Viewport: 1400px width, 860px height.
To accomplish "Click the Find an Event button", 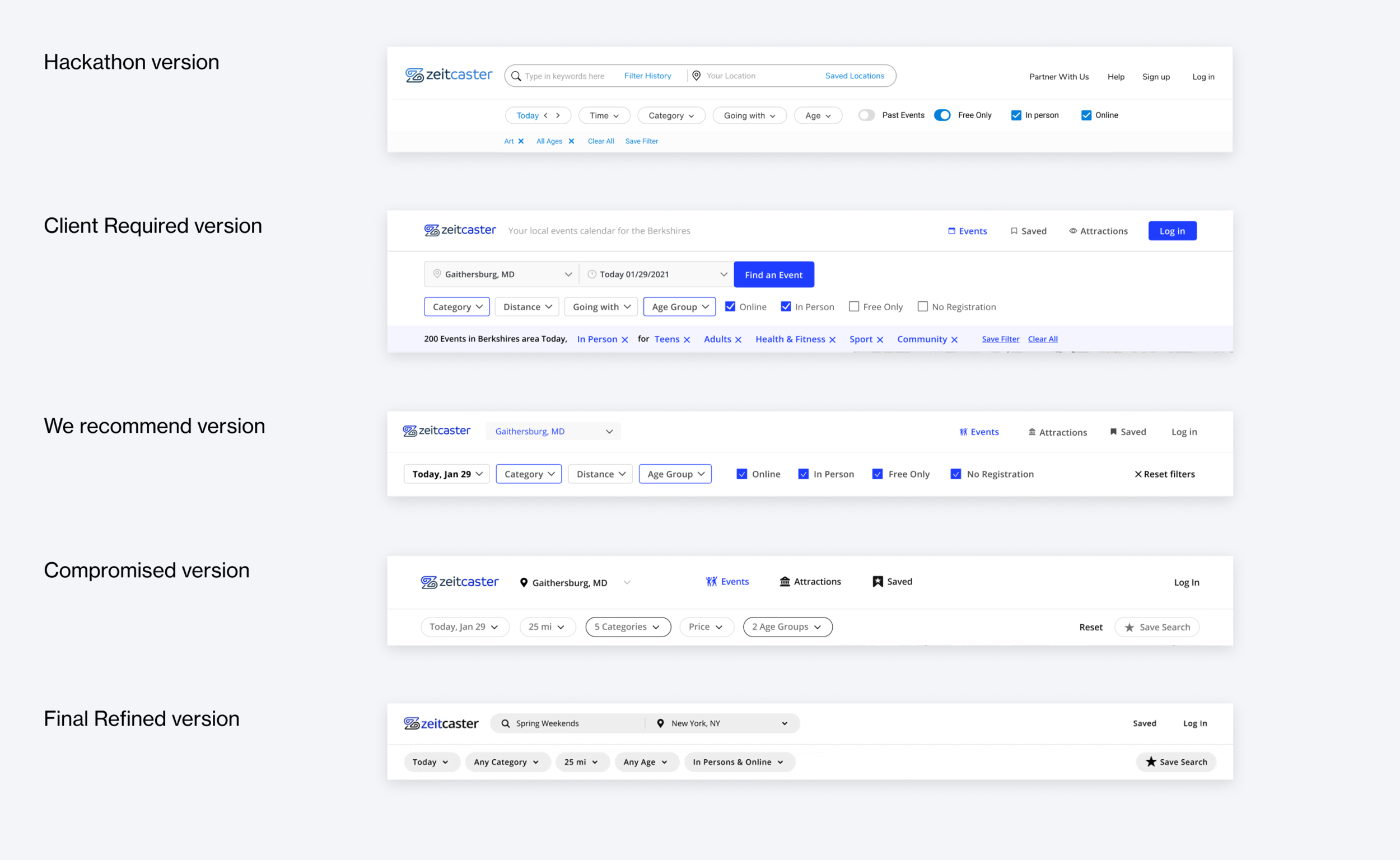I will [x=774, y=275].
